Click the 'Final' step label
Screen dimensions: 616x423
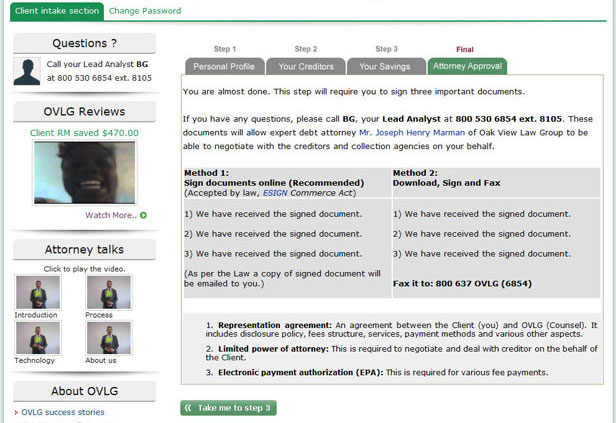pyautogui.click(x=465, y=49)
